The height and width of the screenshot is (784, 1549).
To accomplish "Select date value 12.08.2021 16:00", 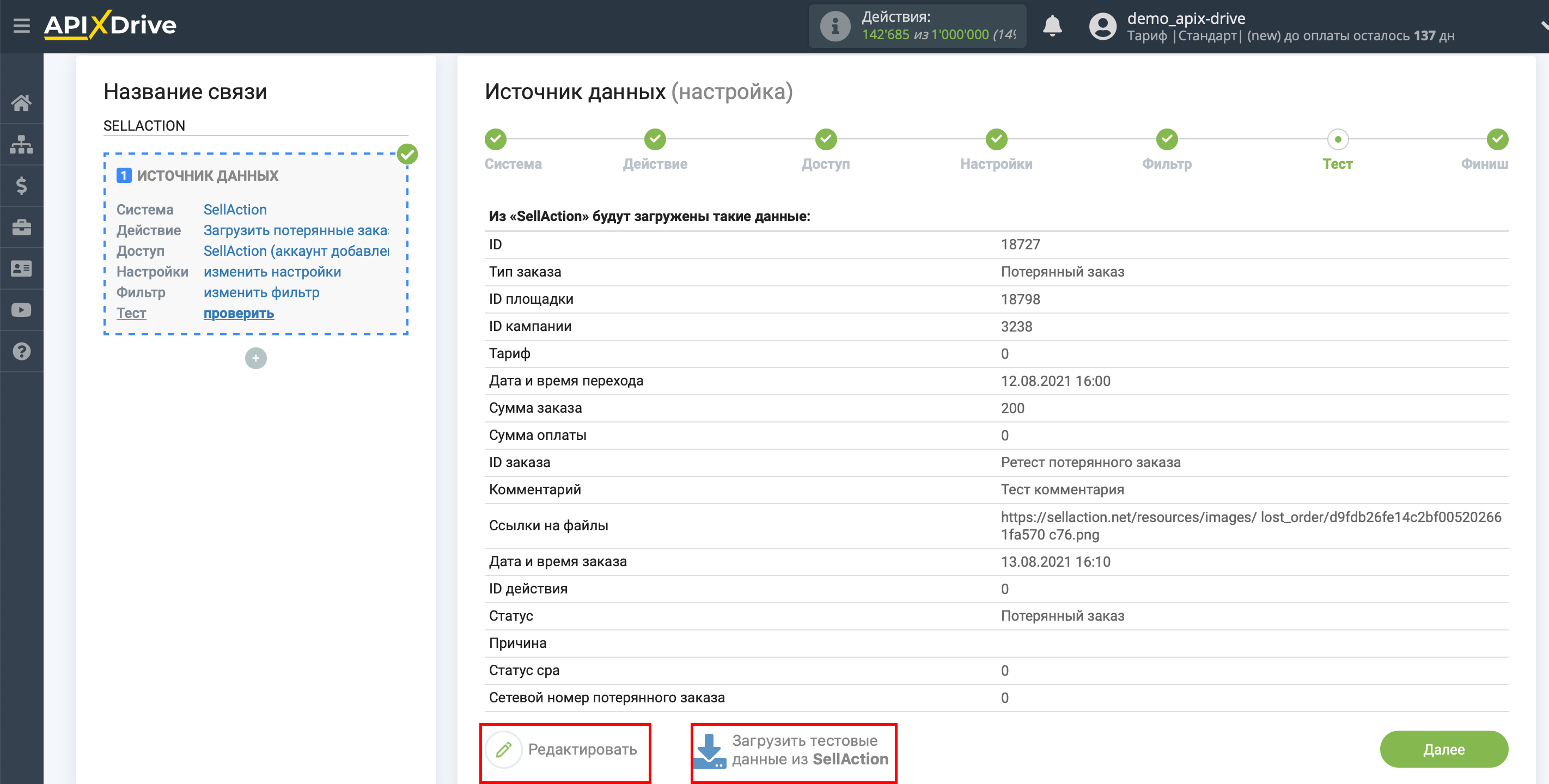I will [x=1056, y=381].
